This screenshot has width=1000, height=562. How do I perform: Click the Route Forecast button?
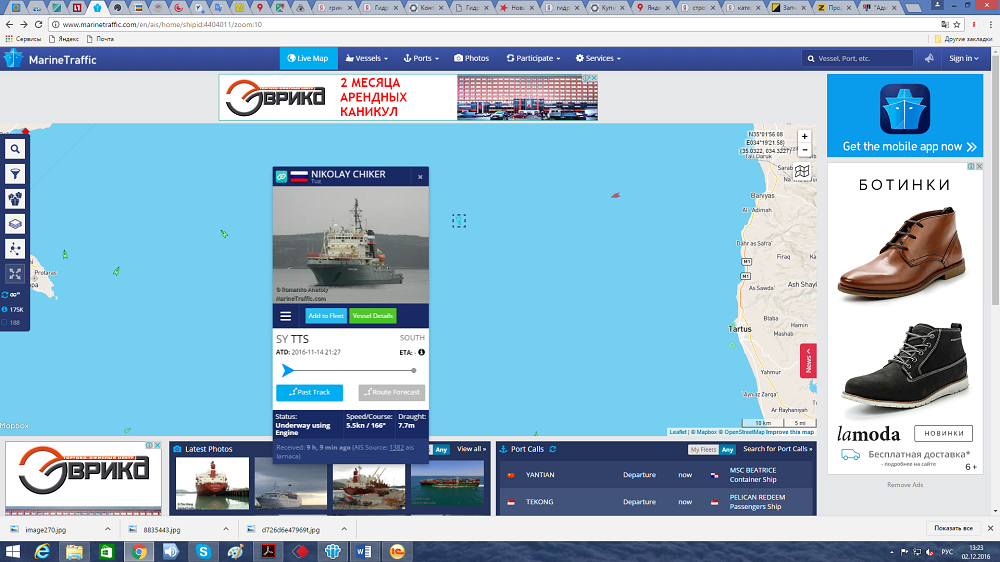coord(392,392)
